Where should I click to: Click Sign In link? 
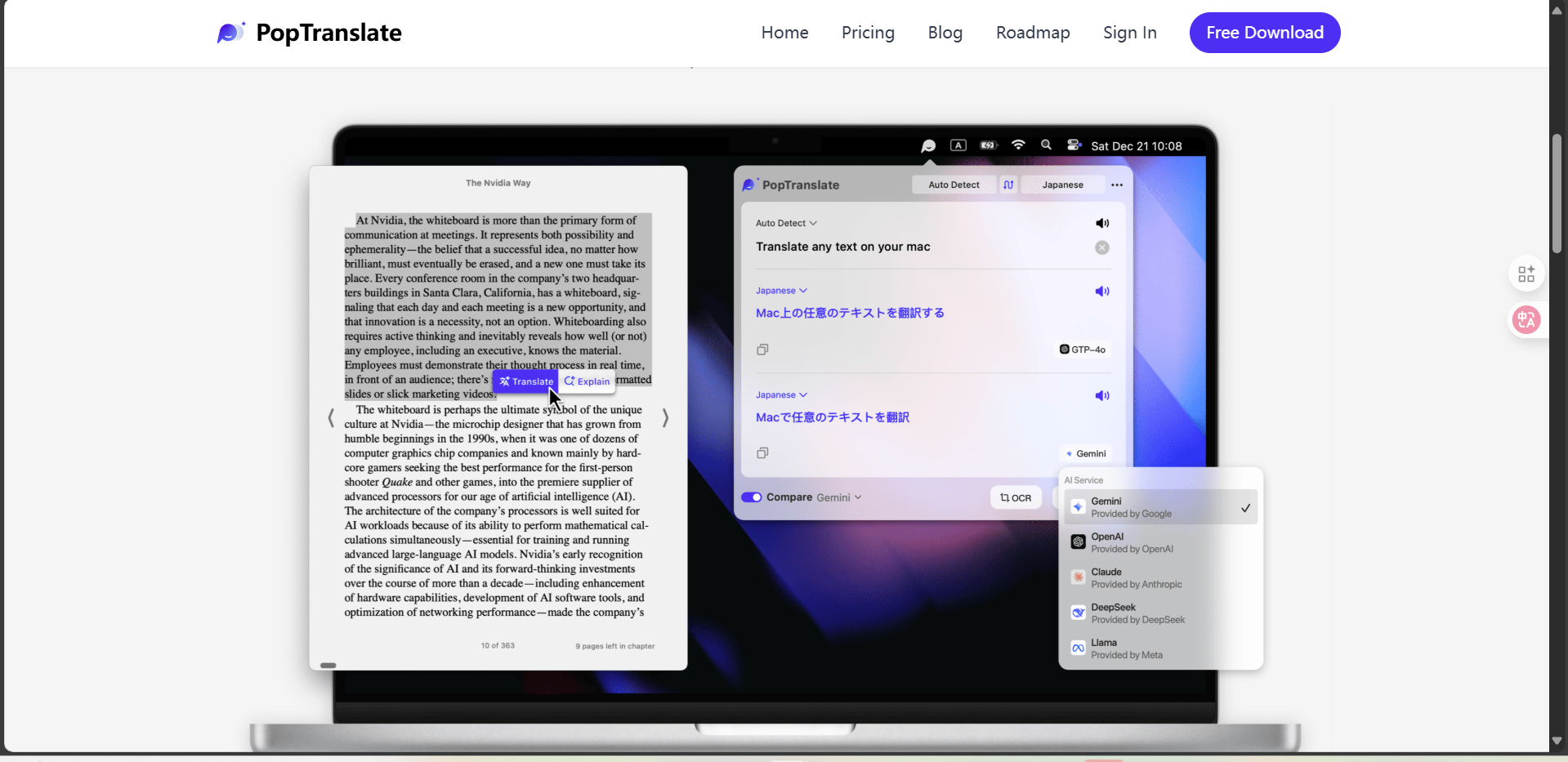tap(1129, 33)
